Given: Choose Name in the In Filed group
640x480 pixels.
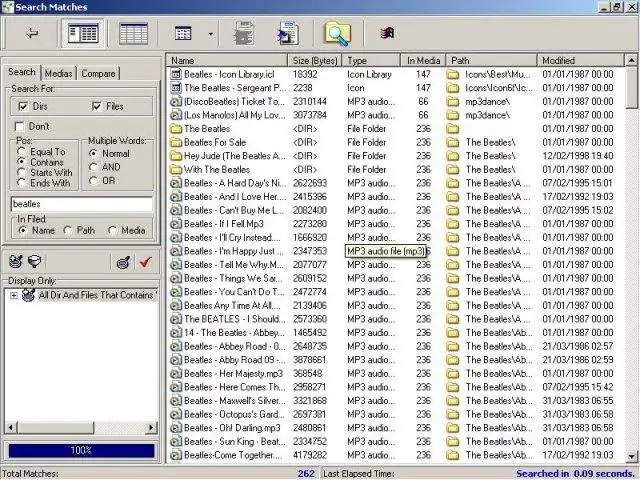Looking at the screenshot, I should 23,231.
